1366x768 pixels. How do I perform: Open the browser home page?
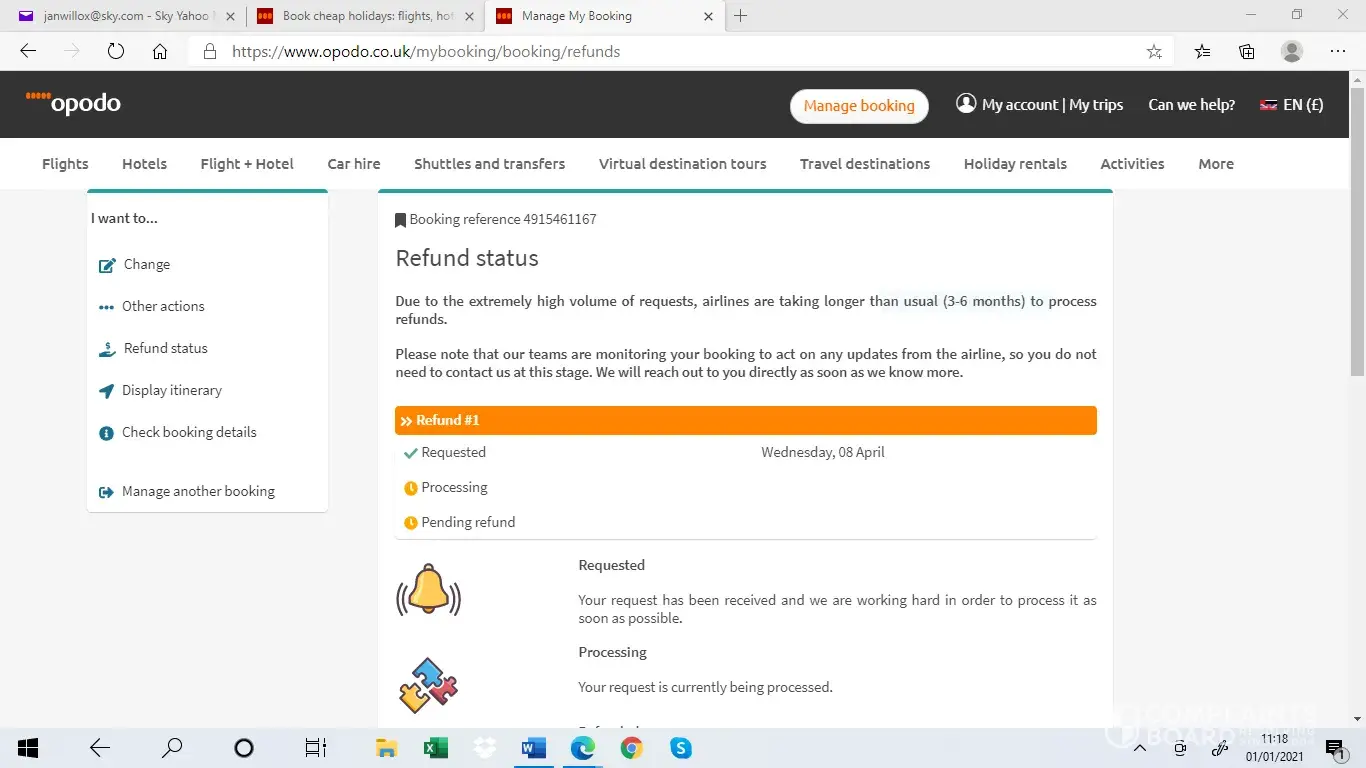tap(160, 52)
